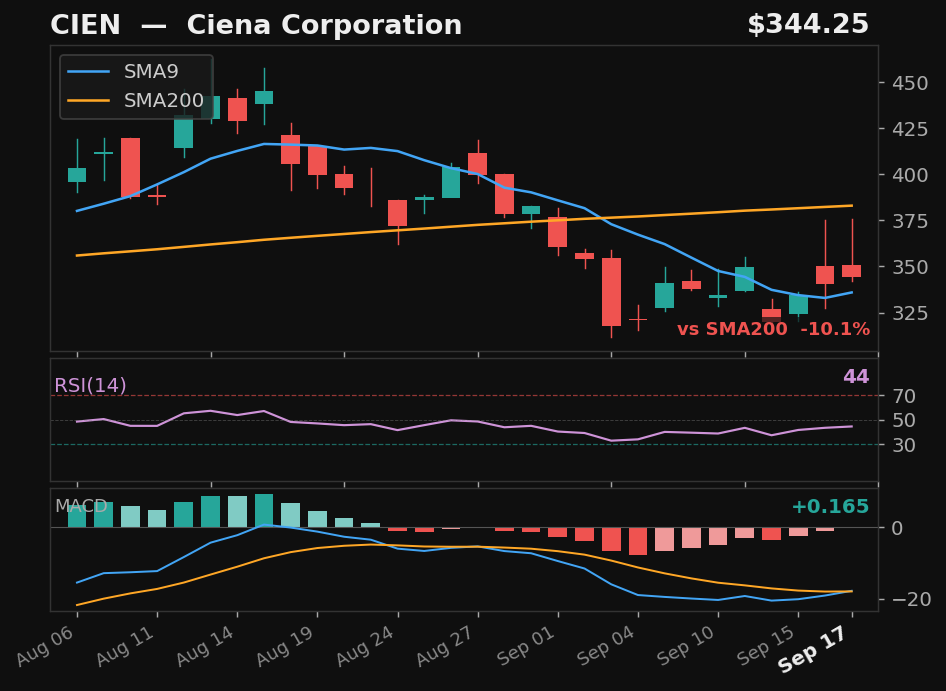The image size is (946, 691).
Task: Click the orange SMA200 legend line swatch
Action: coord(89,100)
